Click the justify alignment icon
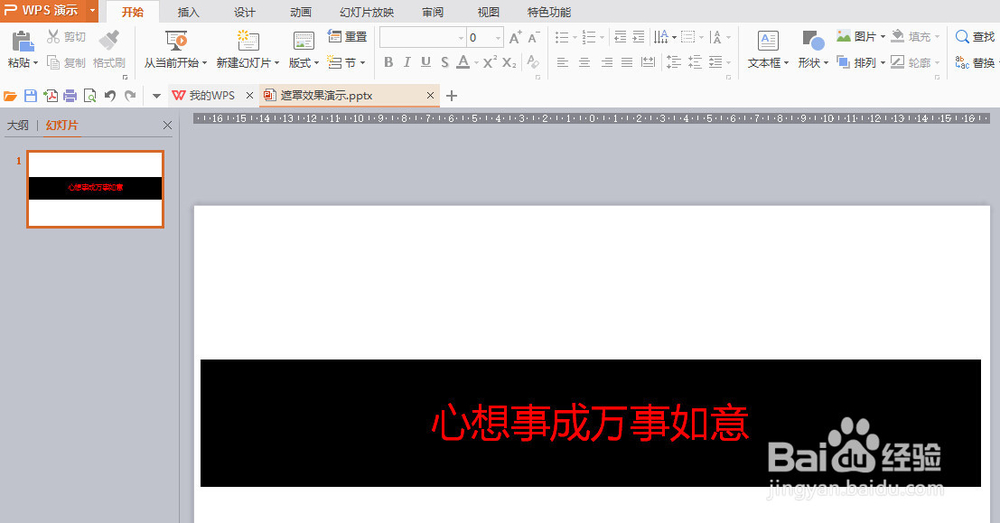Image resolution: width=1000 pixels, height=523 pixels. pyautogui.click(x=628, y=63)
